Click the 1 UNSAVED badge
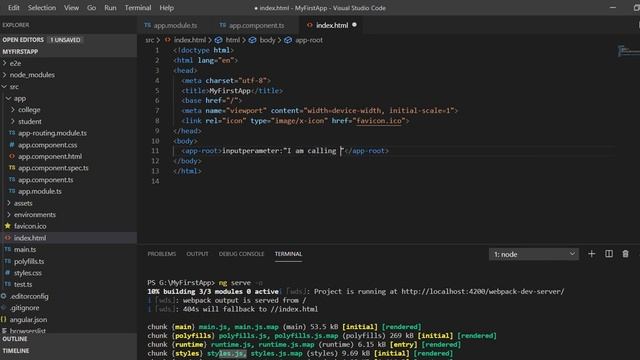This screenshot has width=640, height=360. [65, 40]
